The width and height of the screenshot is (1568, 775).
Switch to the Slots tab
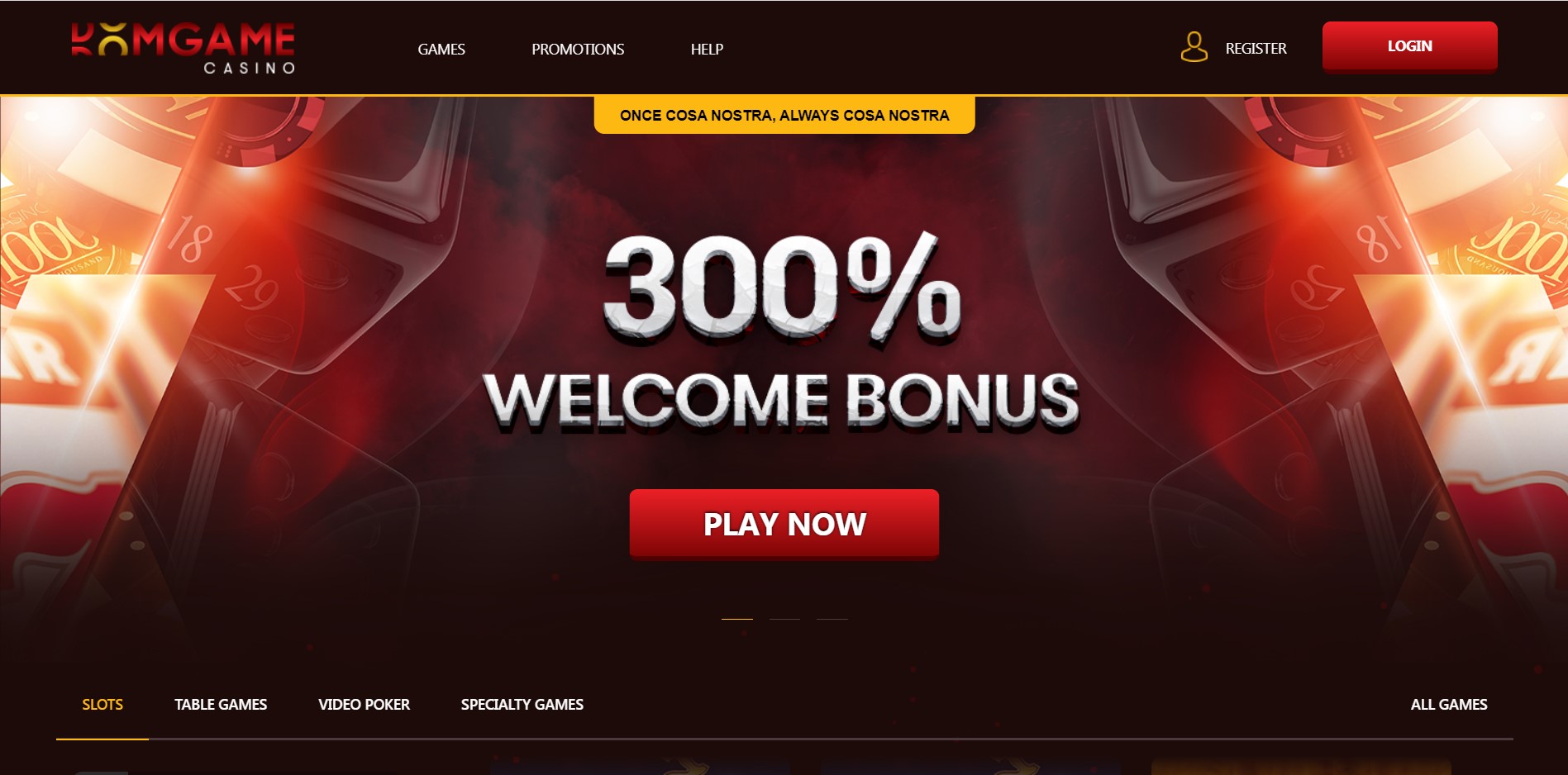point(102,705)
